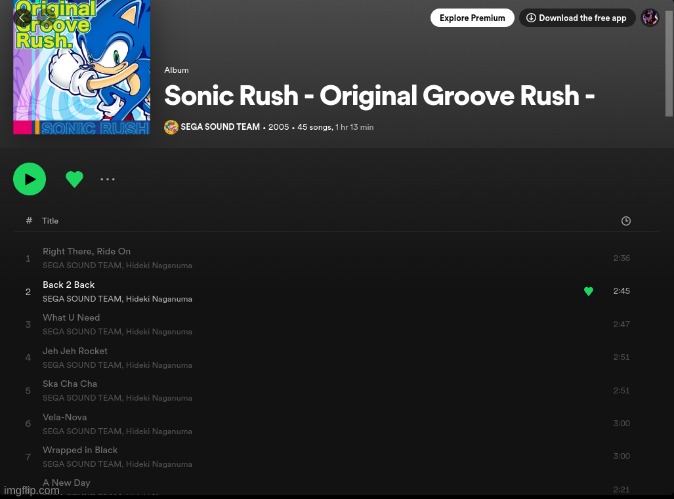The image size is (674, 499).
Task: Open SEGA SOUND TEAM artist link
Action: tap(220, 127)
